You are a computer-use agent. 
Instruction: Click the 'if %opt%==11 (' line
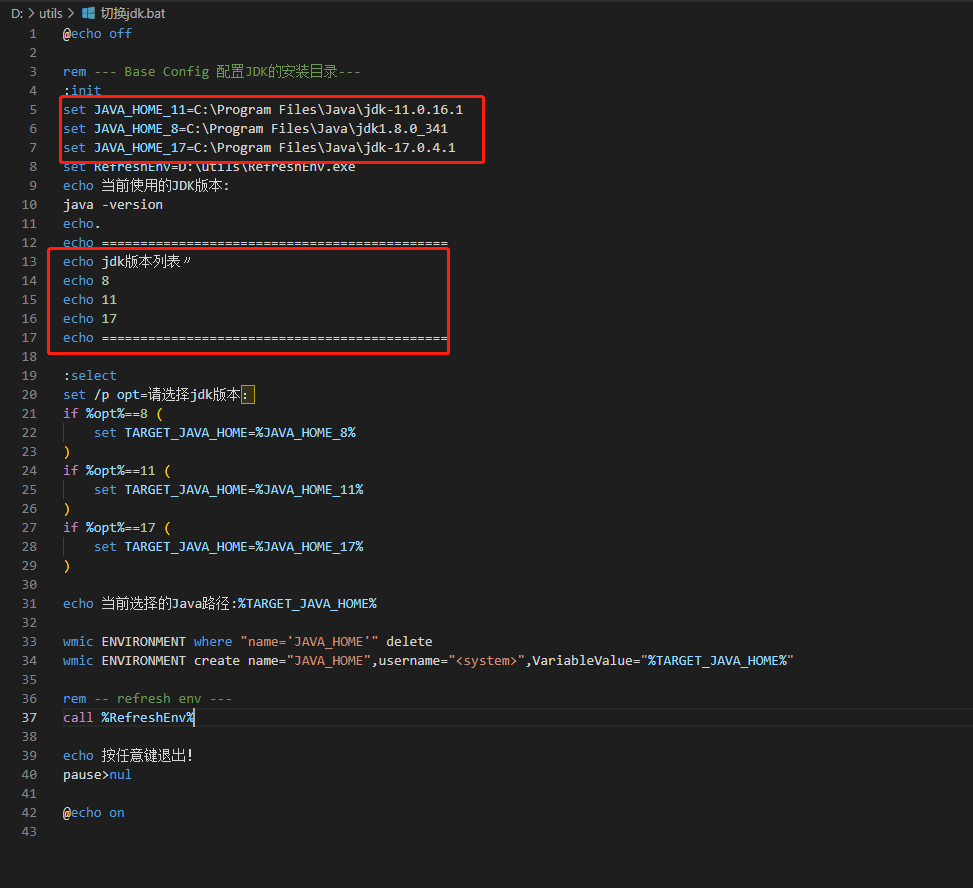(x=117, y=470)
